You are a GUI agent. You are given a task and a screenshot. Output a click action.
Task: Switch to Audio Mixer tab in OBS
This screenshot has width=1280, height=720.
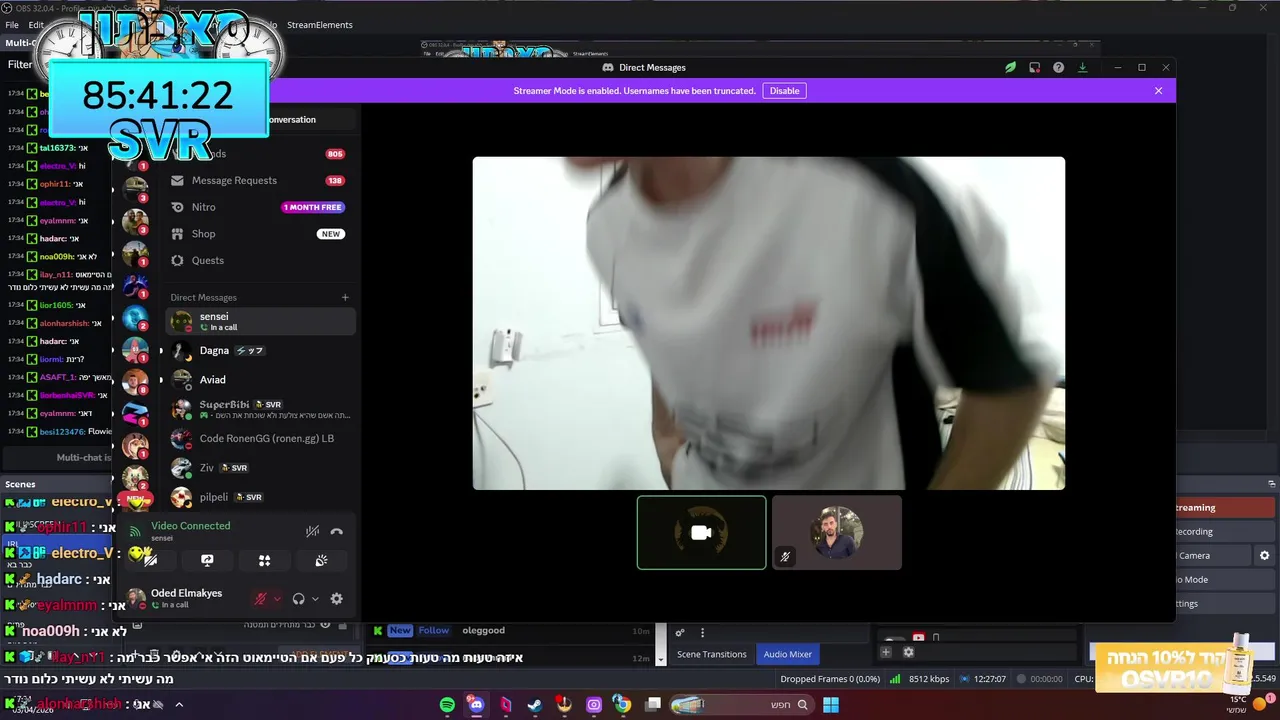pyautogui.click(x=788, y=654)
